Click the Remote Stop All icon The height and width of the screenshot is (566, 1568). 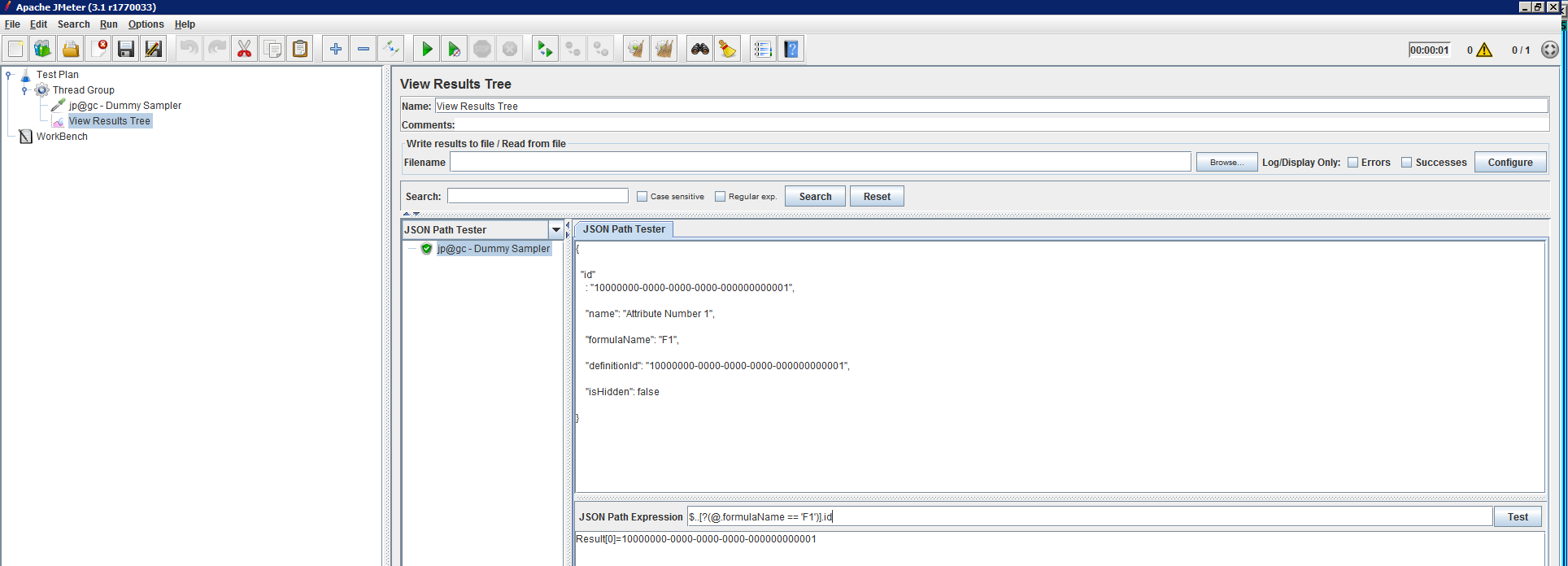573,49
